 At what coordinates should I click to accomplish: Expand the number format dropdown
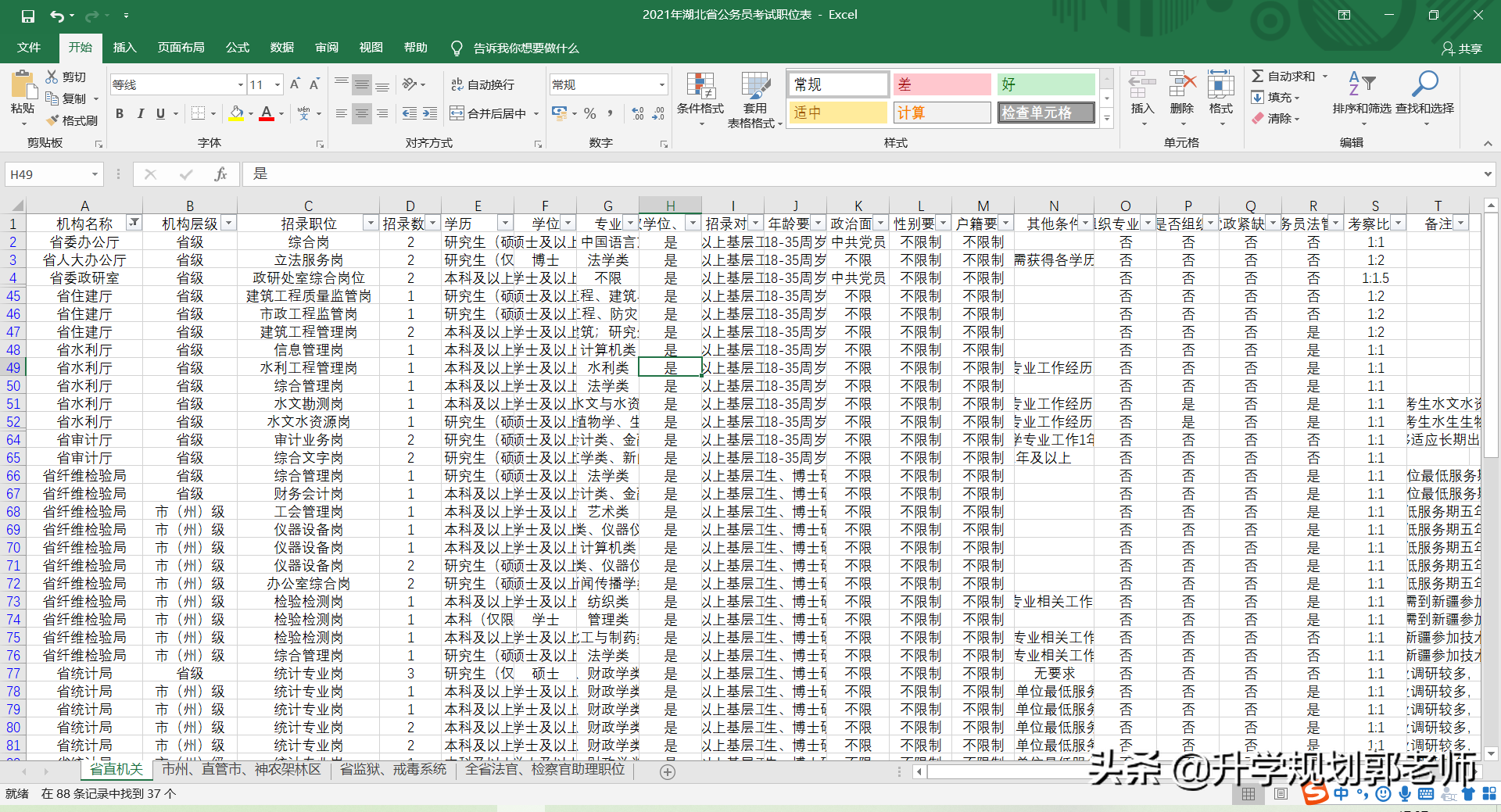661,84
